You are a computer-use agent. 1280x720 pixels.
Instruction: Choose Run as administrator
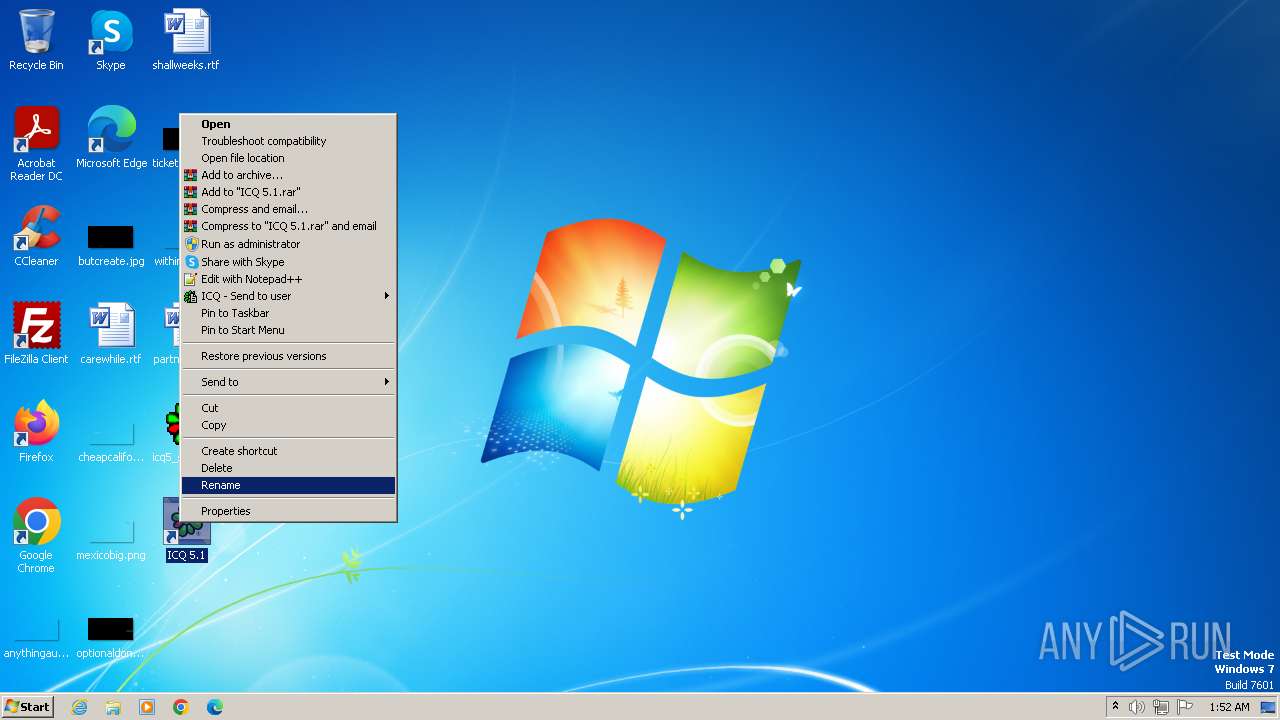click(288, 244)
